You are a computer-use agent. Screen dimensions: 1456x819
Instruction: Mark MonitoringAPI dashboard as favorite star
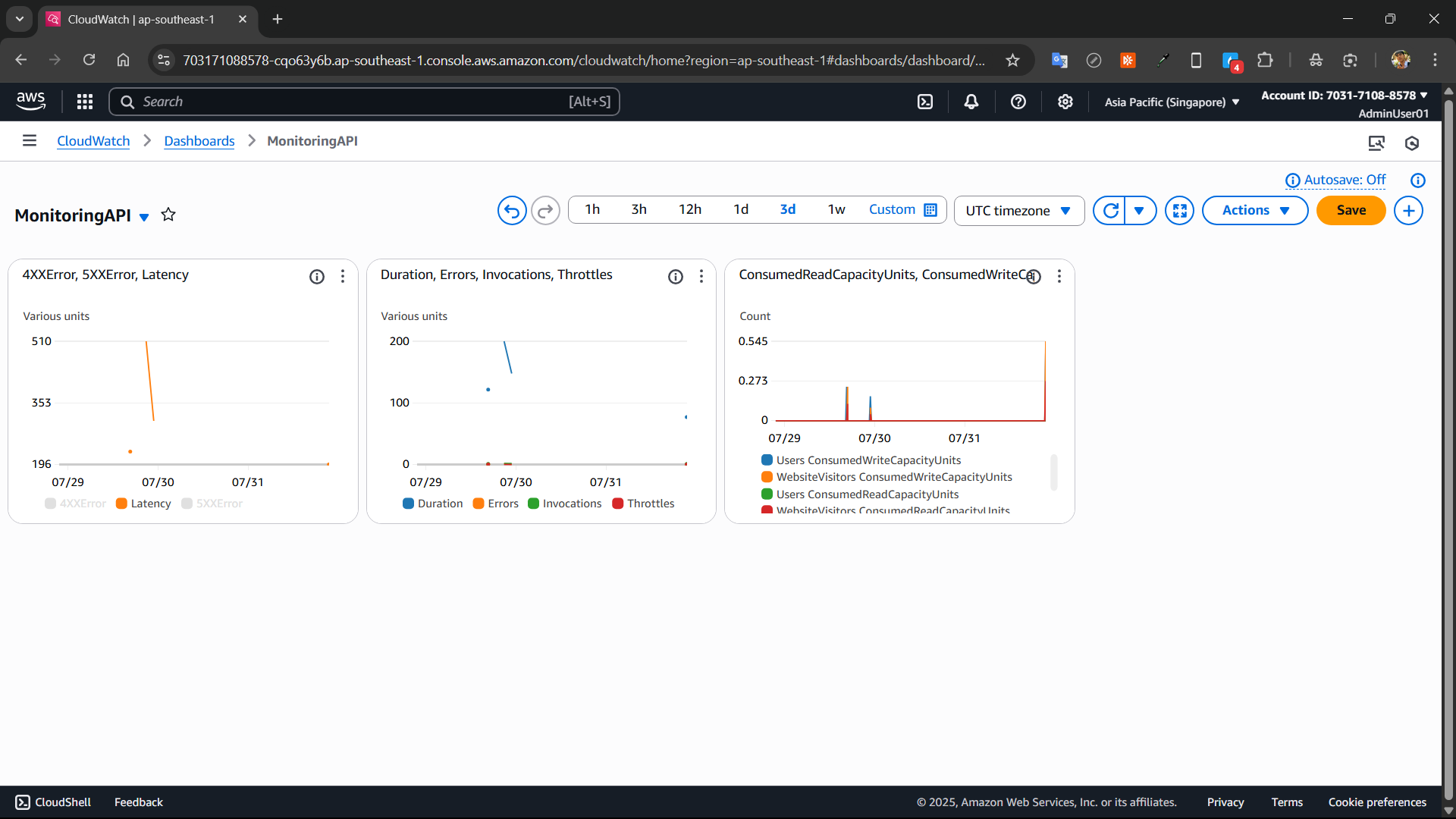(168, 215)
